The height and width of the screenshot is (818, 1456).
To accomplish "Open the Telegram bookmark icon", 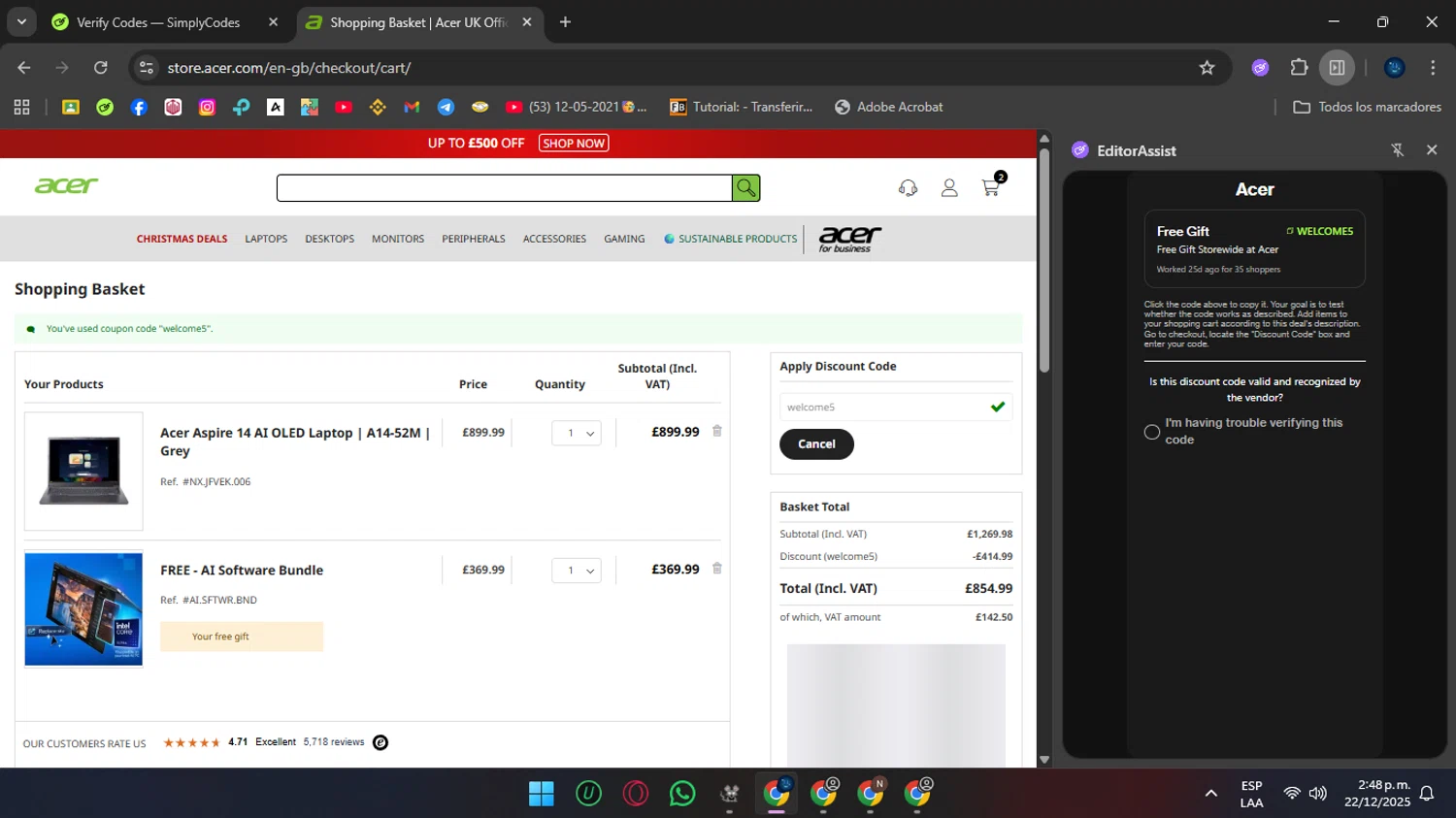I will (x=446, y=107).
